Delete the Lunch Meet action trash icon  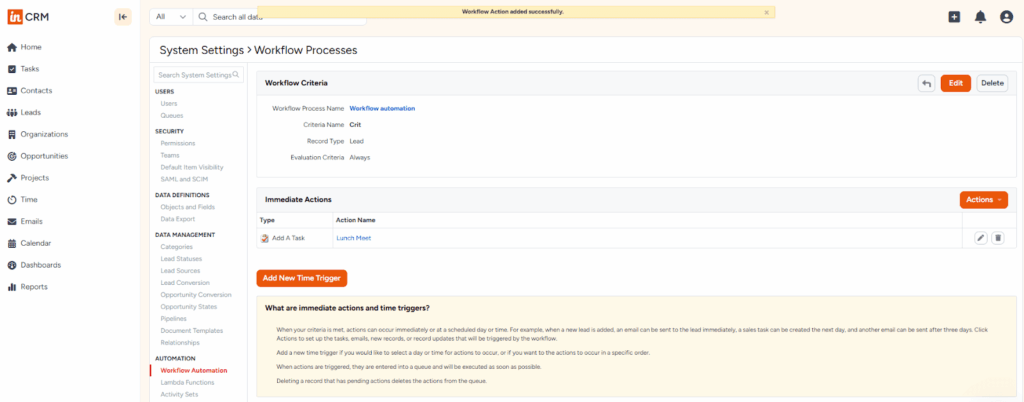point(997,238)
